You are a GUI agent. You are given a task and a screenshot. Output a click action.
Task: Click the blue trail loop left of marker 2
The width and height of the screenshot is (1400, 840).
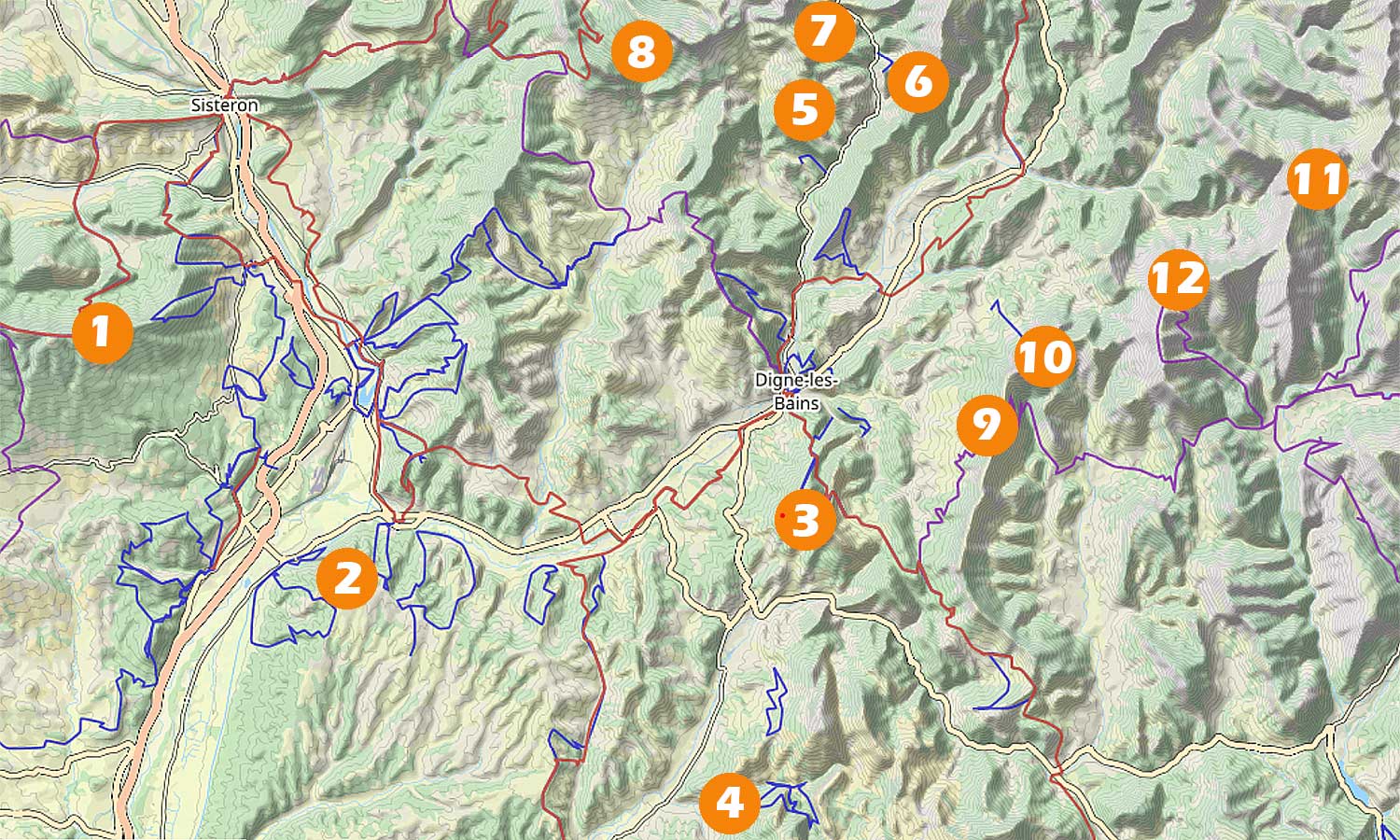pos(293,597)
